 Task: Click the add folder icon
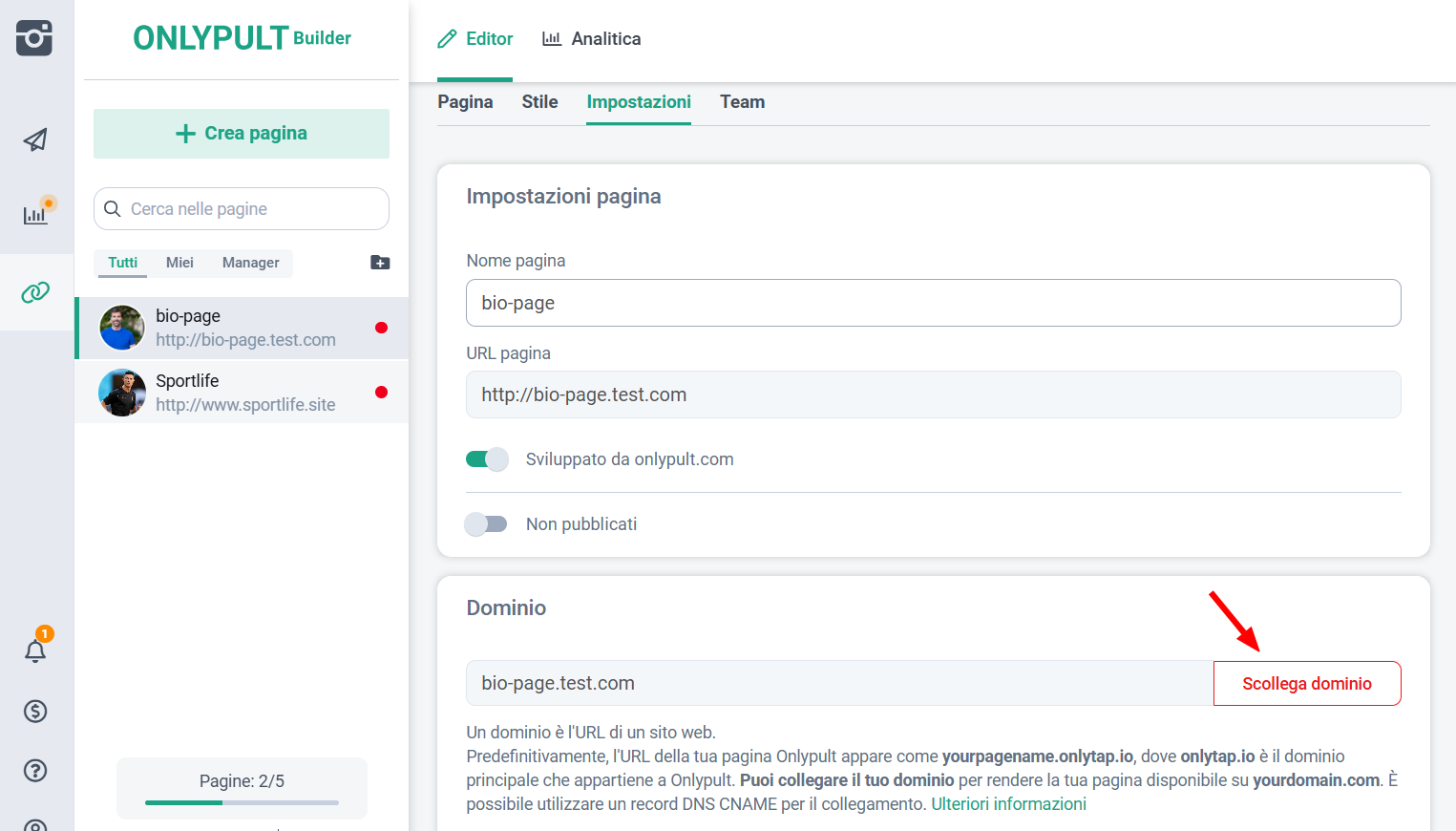380,263
